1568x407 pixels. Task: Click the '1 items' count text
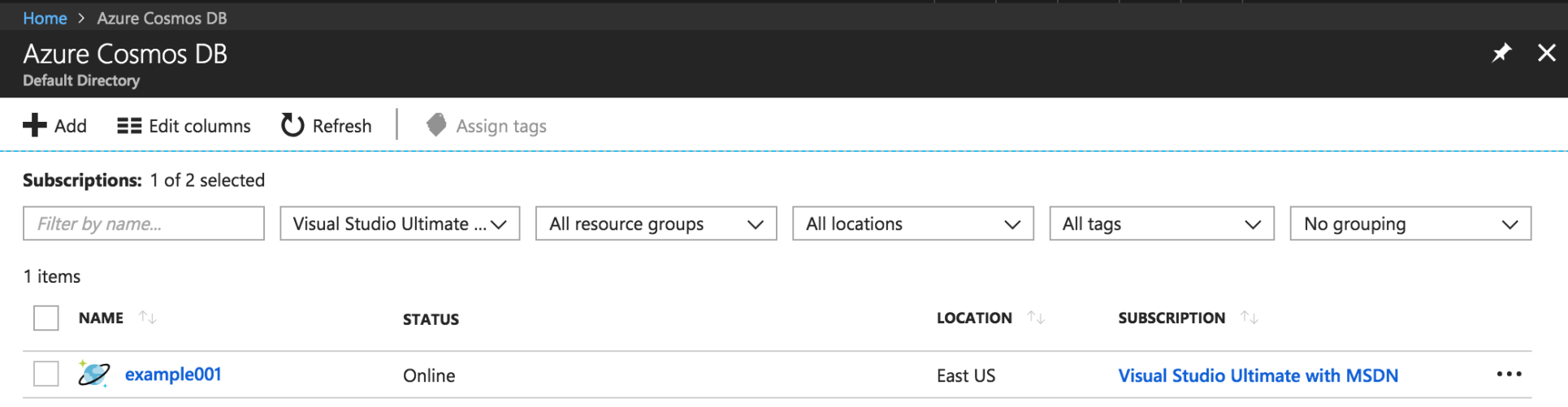click(52, 276)
